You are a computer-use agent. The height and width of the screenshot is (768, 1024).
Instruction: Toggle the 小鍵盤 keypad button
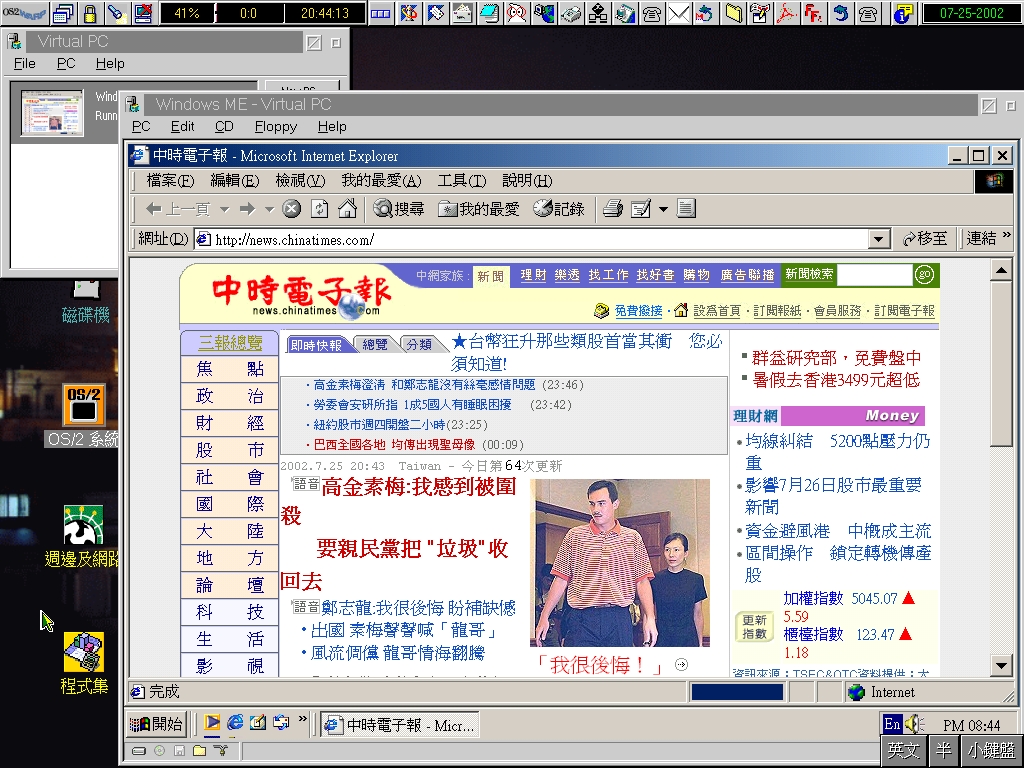pos(991,750)
